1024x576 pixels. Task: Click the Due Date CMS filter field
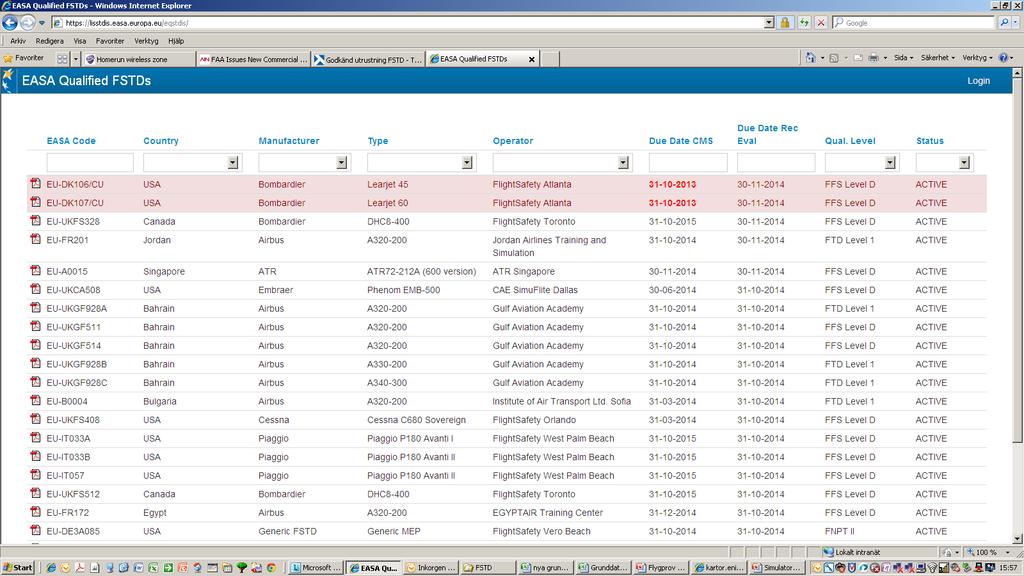point(688,163)
